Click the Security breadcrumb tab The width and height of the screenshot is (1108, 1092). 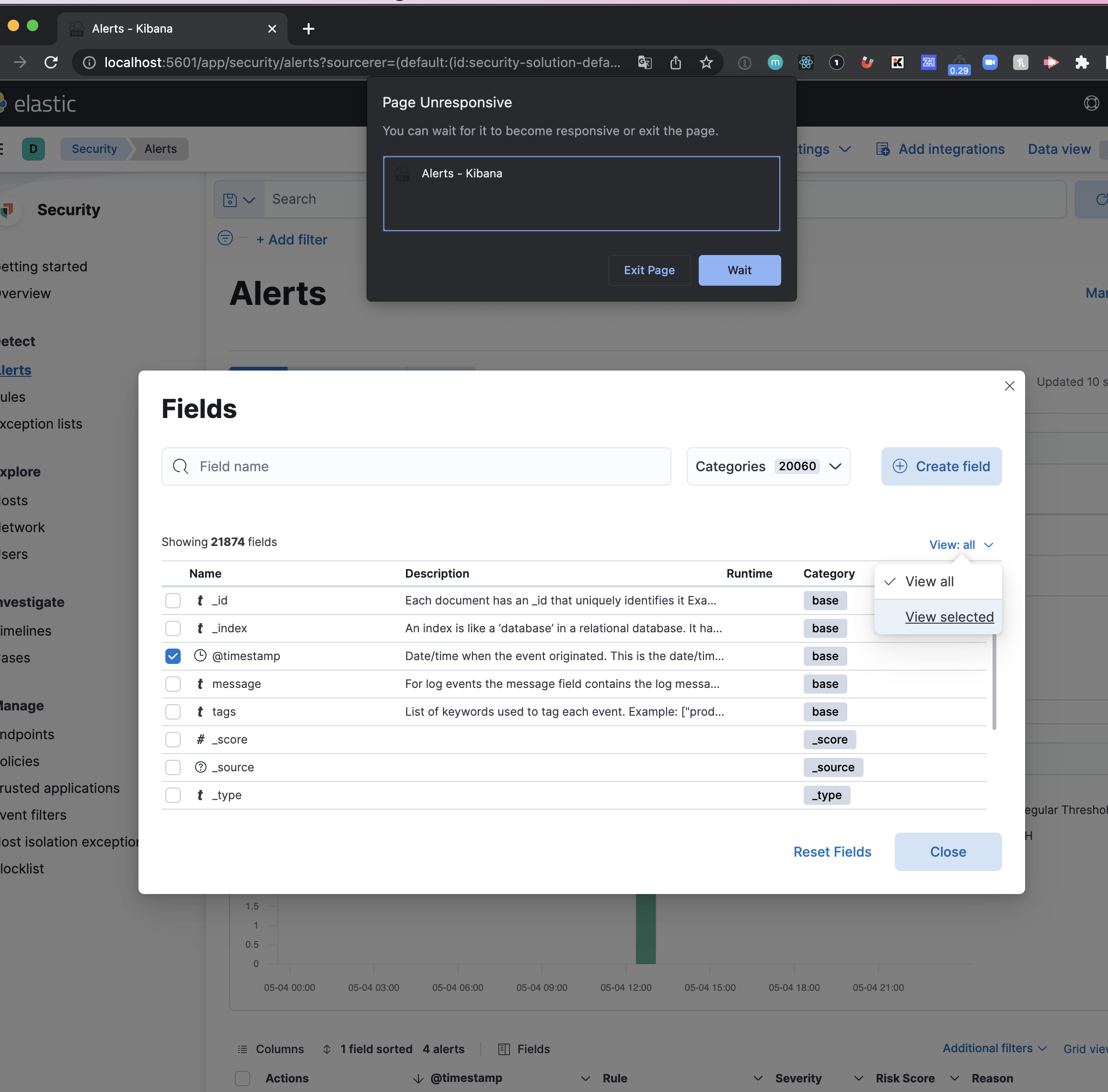click(x=93, y=149)
